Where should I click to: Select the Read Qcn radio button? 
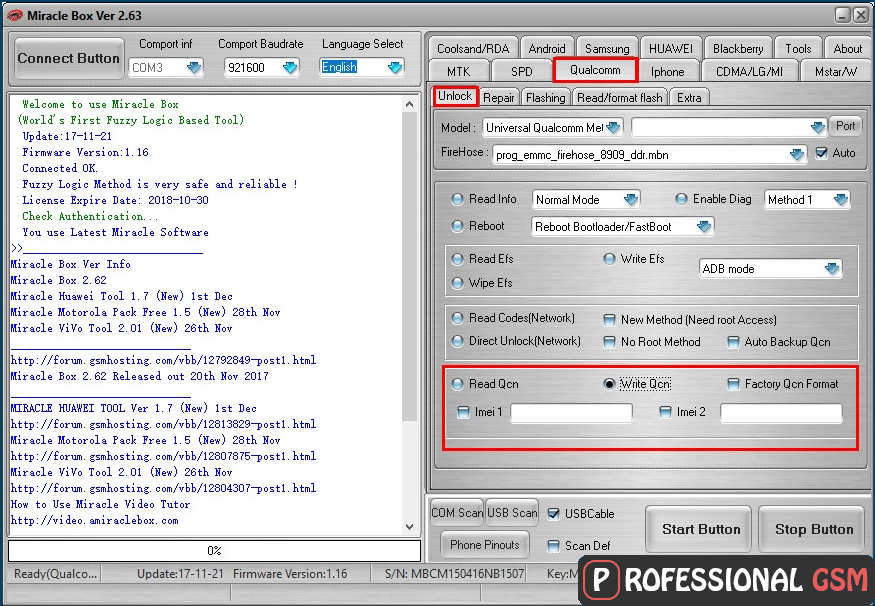tap(458, 384)
